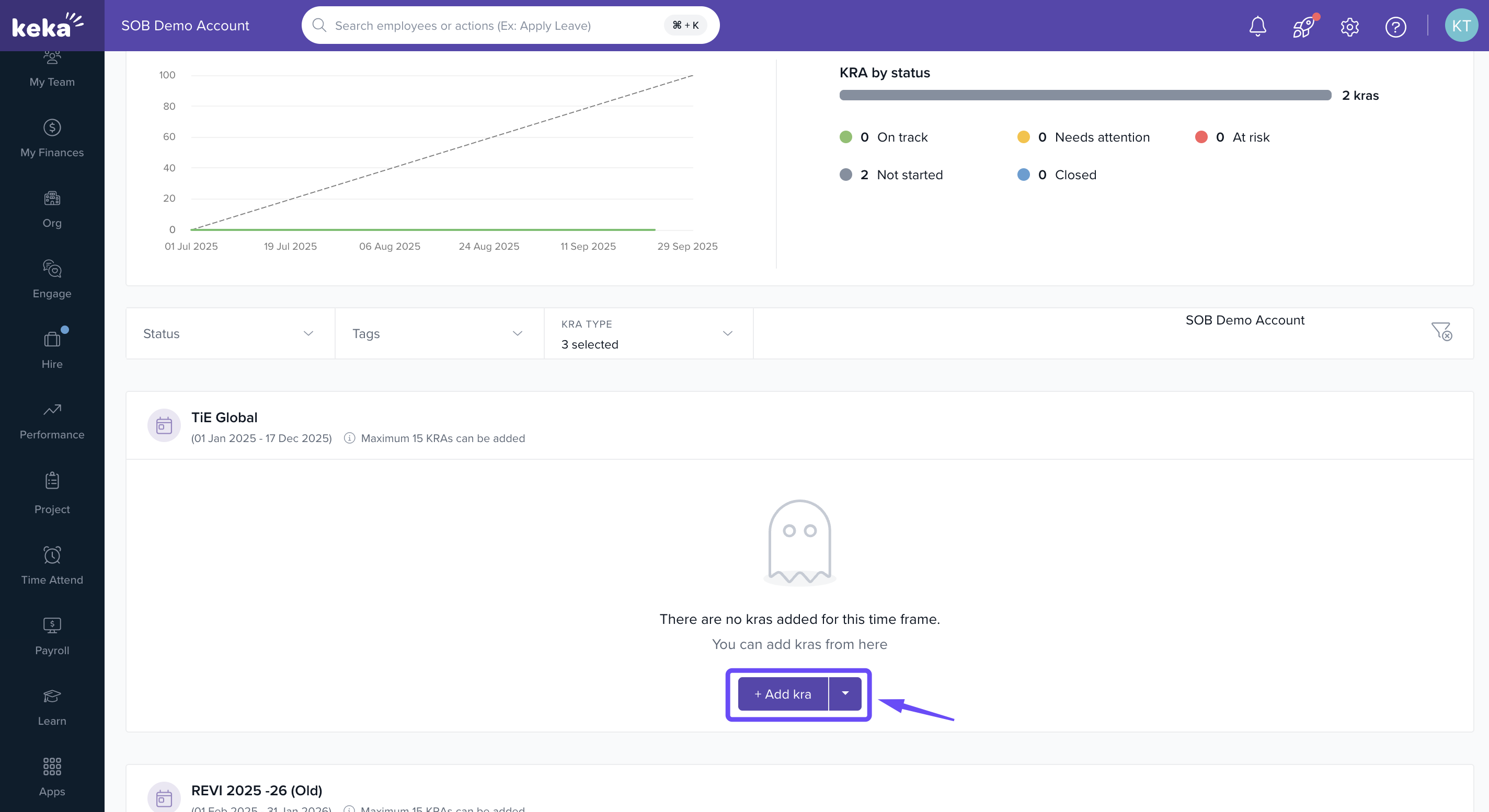Image resolution: width=1489 pixels, height=812 pixels.
Task: Open the Hire briefcase icon in sidebar
Action: (x=52, y=339)
